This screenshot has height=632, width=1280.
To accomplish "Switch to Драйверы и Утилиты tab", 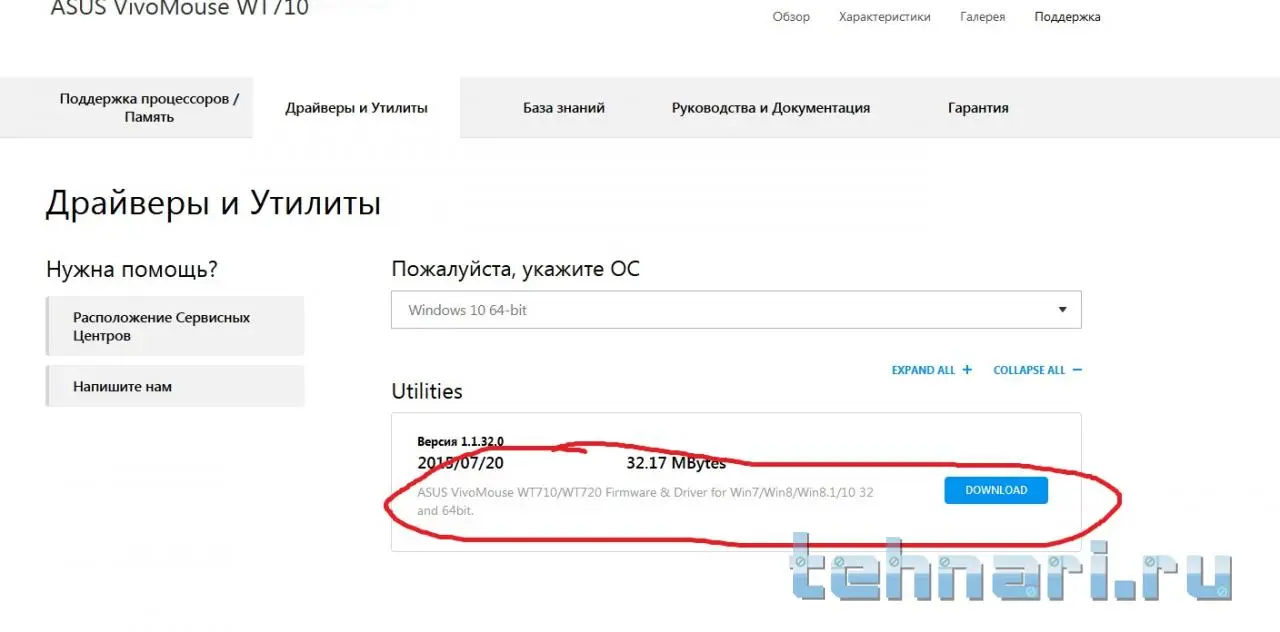I will point(356,108).
